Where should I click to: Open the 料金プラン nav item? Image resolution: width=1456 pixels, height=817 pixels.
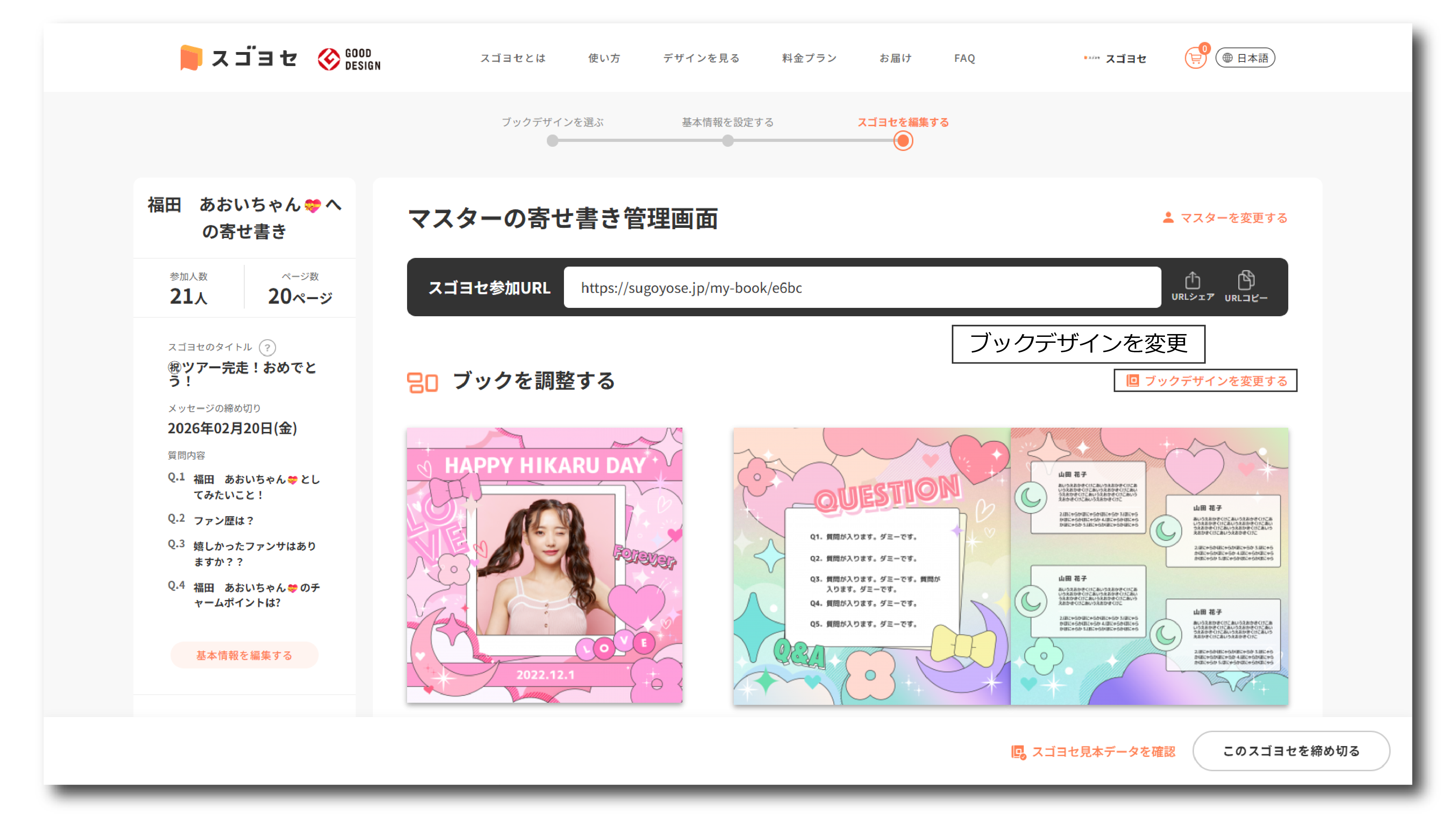point(809,58)
